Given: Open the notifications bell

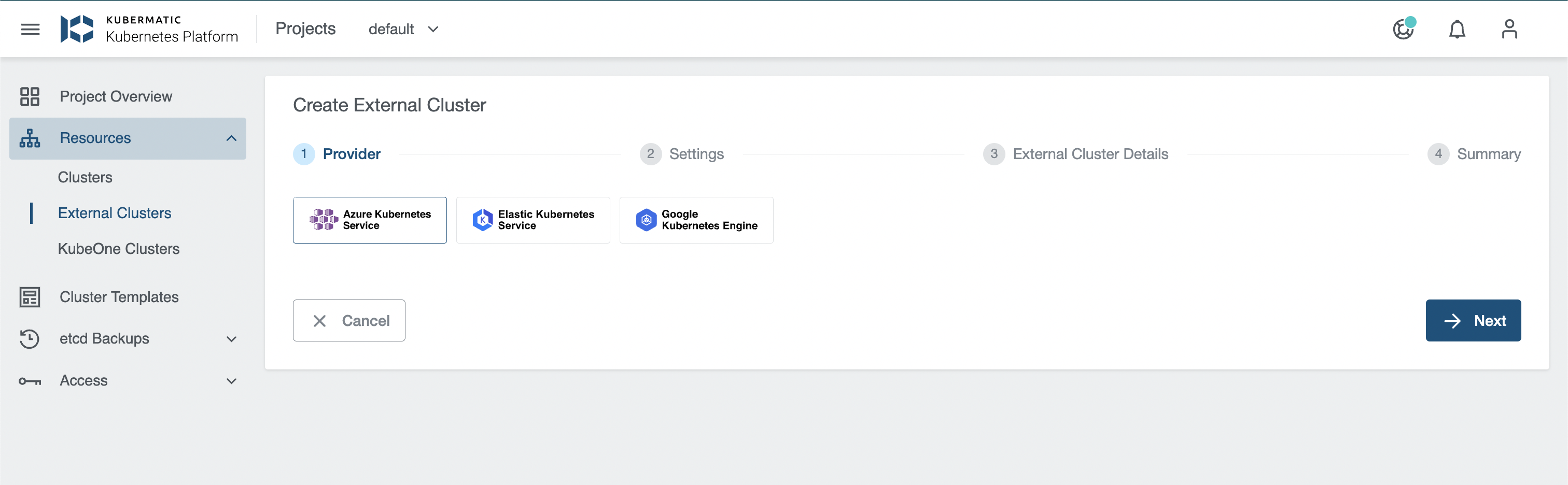Looking at the screenshot, I should pyautogui.click(x=1457, y=28).
